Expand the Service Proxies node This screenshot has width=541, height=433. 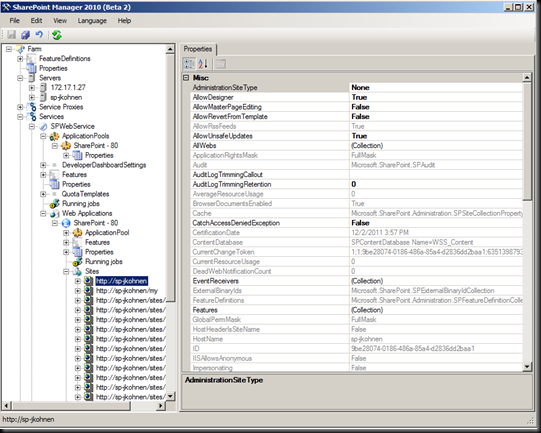(20, 107)
